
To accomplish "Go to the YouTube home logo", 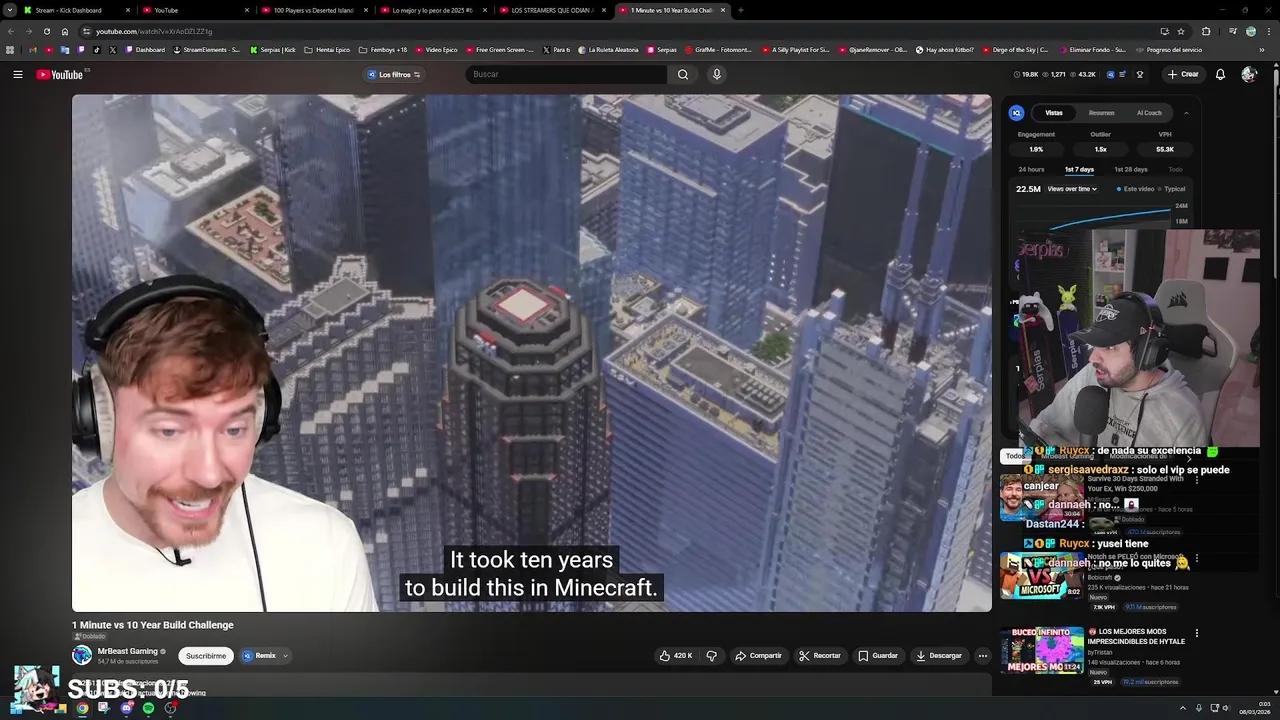I will (x=60, y=74).
